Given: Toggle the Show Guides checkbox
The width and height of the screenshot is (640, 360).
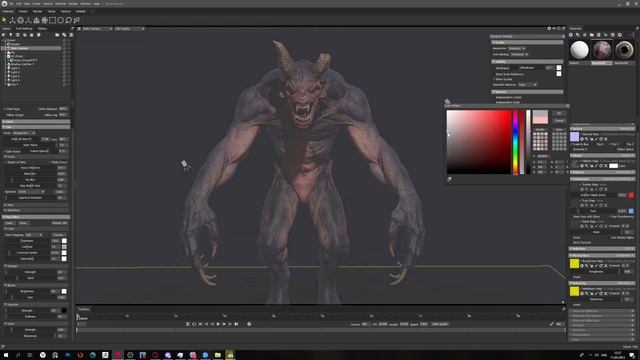Looking at the screenshot, I should [x=494, y=79].
